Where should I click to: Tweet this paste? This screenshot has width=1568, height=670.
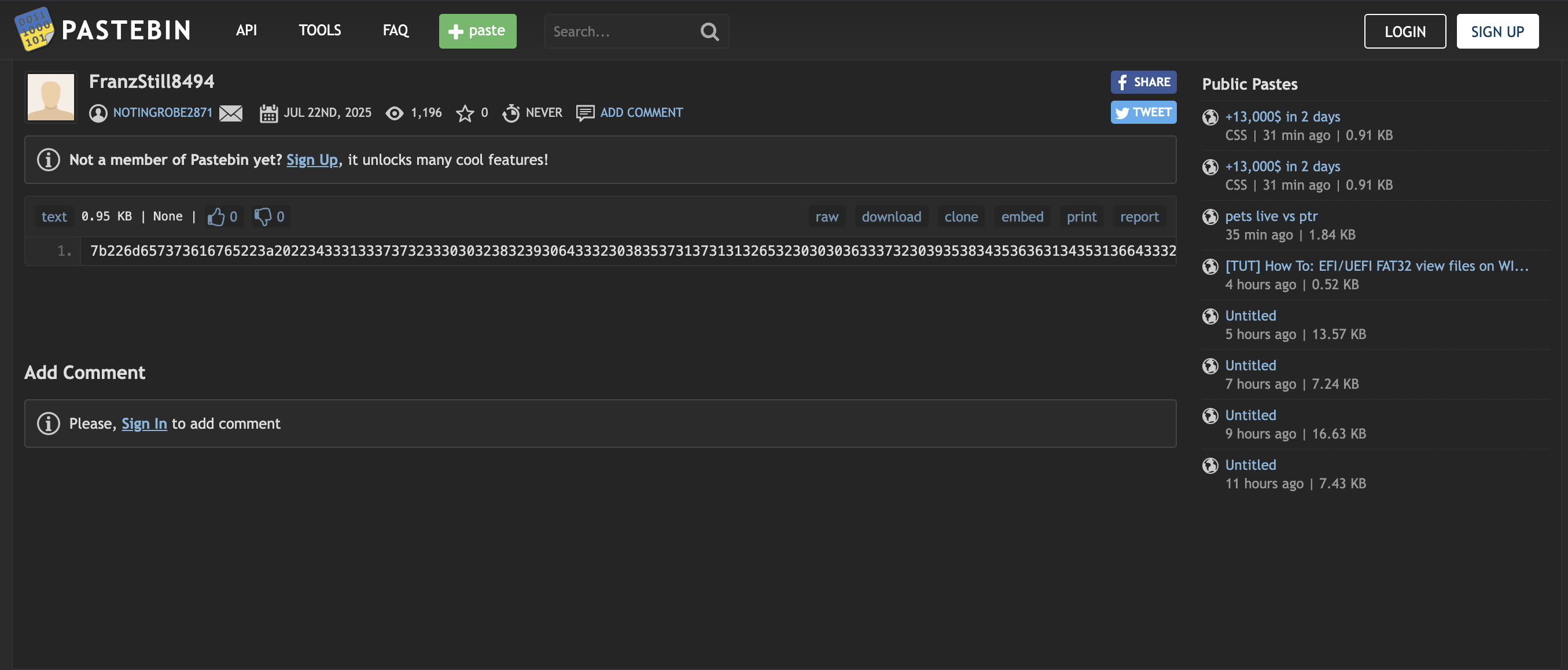pos(1143,113)
